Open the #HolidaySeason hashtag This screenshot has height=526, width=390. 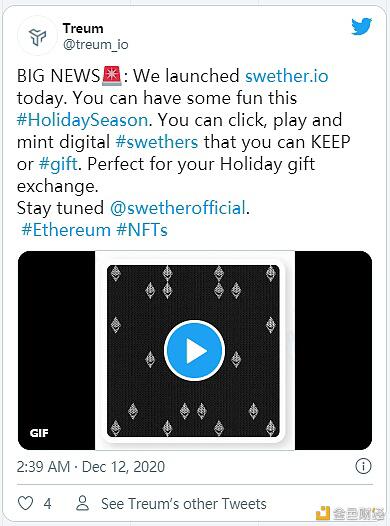pos(82,120)
